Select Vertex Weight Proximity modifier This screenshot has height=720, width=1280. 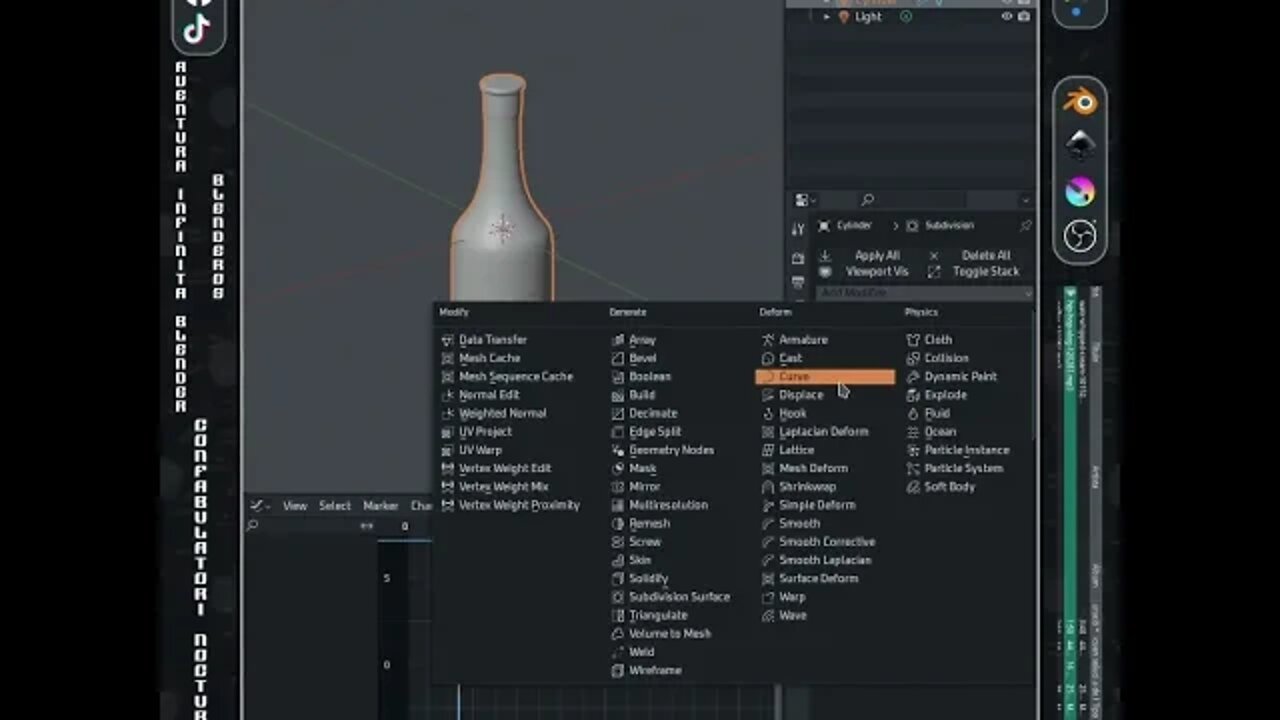[x=520, y=505]
